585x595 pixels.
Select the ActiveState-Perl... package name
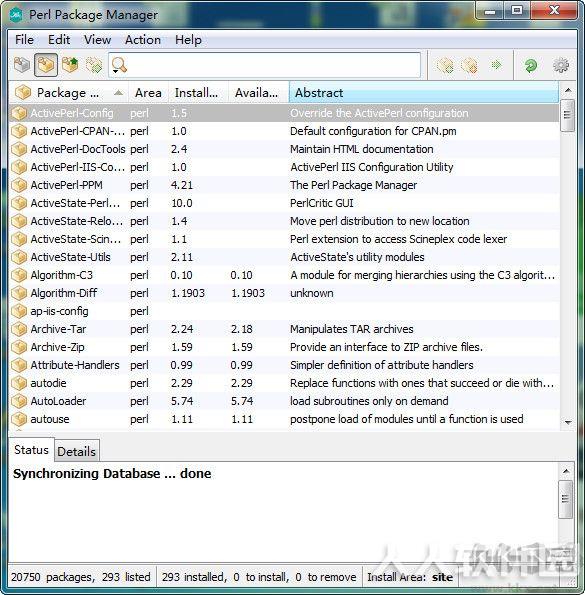tap(75, 203)
